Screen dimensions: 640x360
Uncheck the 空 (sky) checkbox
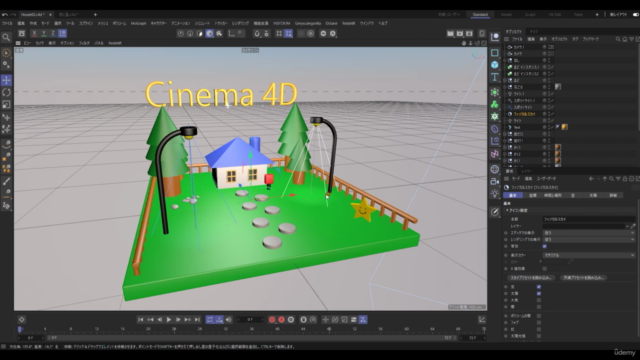point(539,287)
